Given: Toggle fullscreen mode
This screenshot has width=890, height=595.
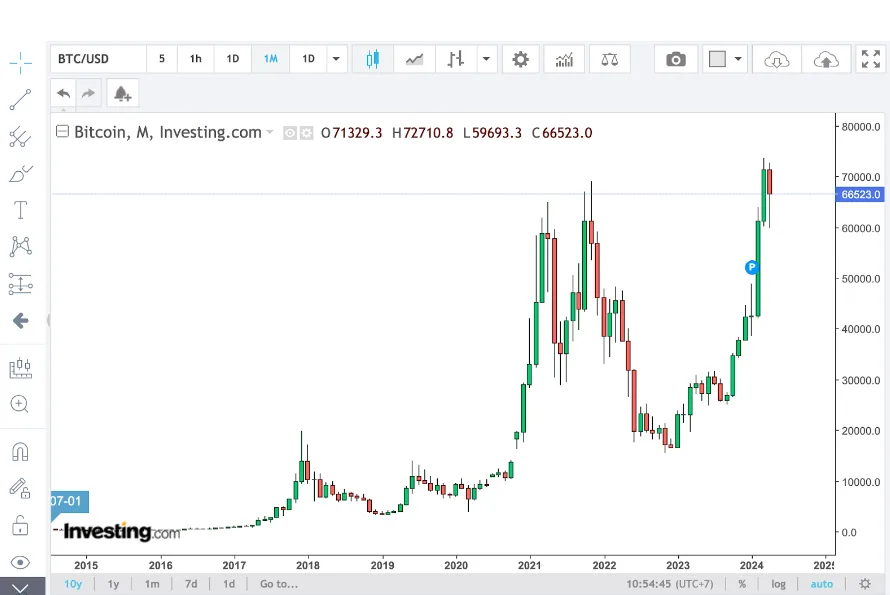Looking at the screenshot, I should 871,59.
